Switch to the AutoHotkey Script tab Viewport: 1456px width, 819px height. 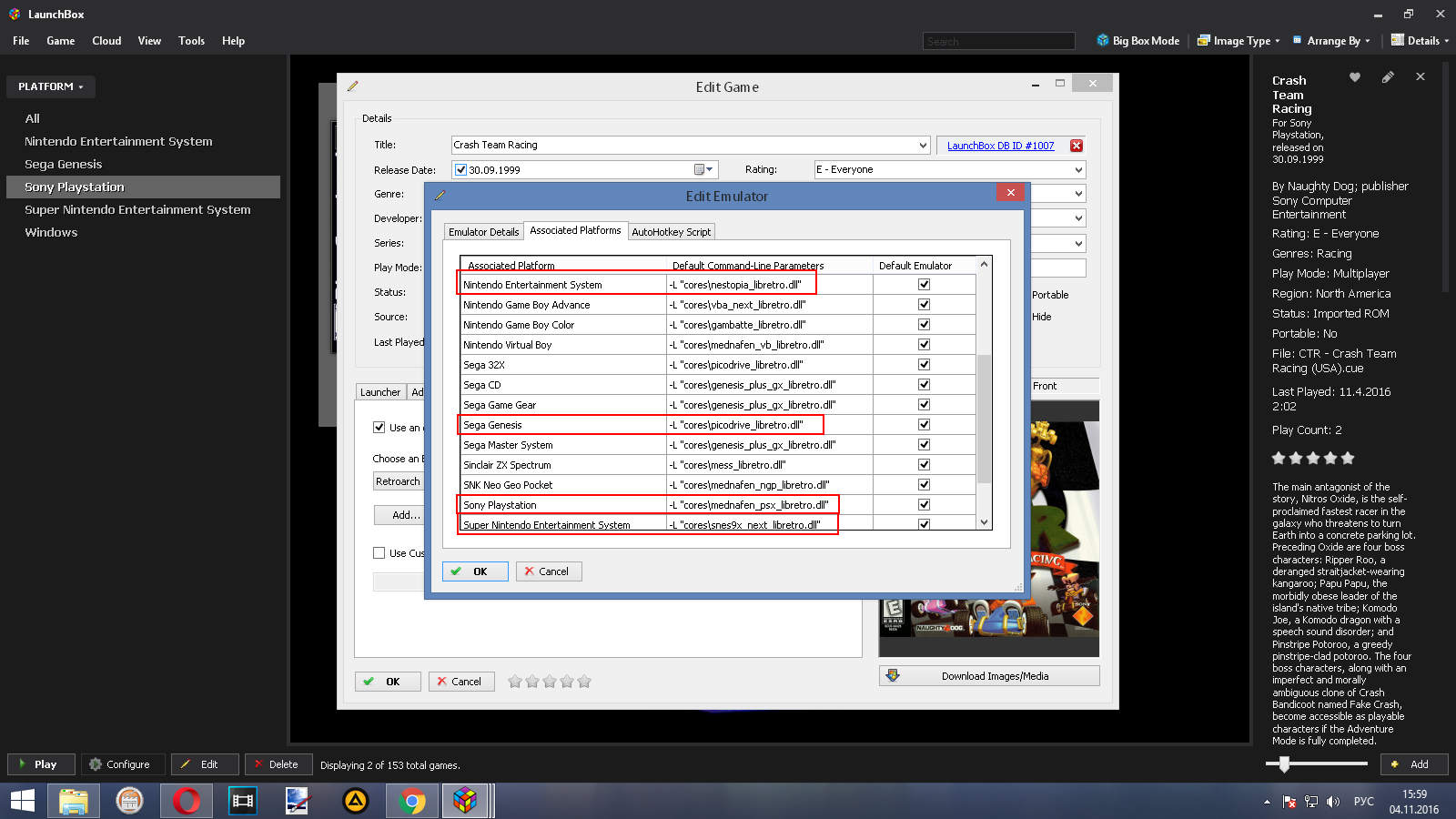(671, 232)
